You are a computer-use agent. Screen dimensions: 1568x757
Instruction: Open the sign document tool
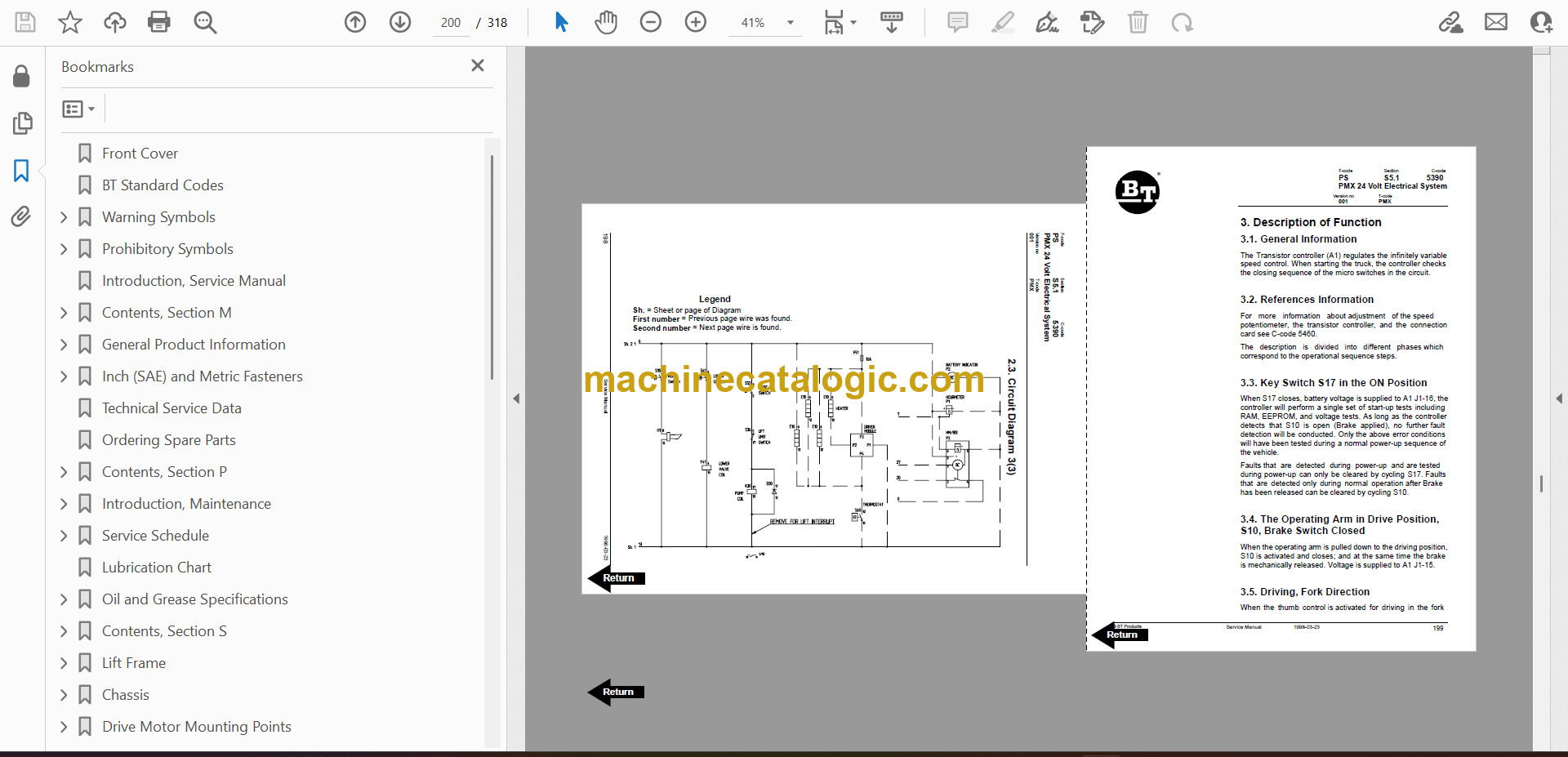coord(1048,22)
